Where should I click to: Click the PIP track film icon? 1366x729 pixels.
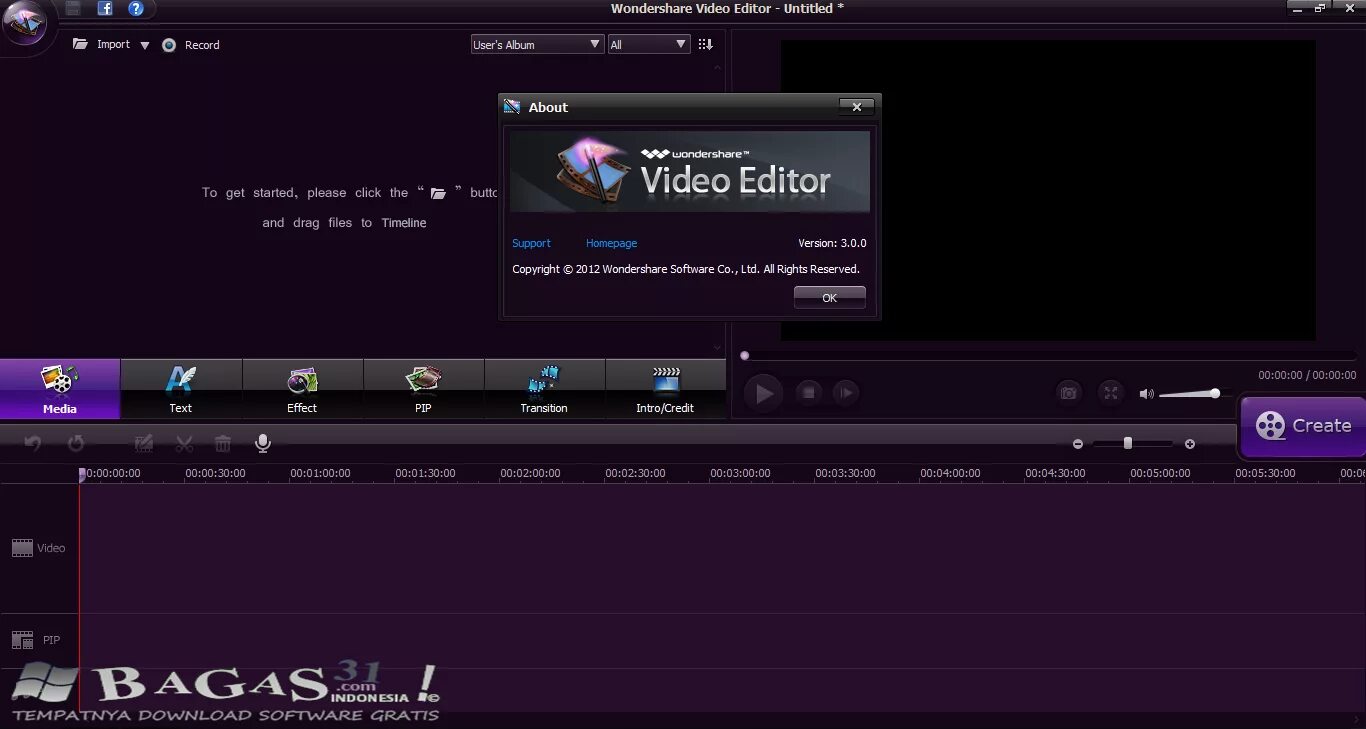point(22,640)
